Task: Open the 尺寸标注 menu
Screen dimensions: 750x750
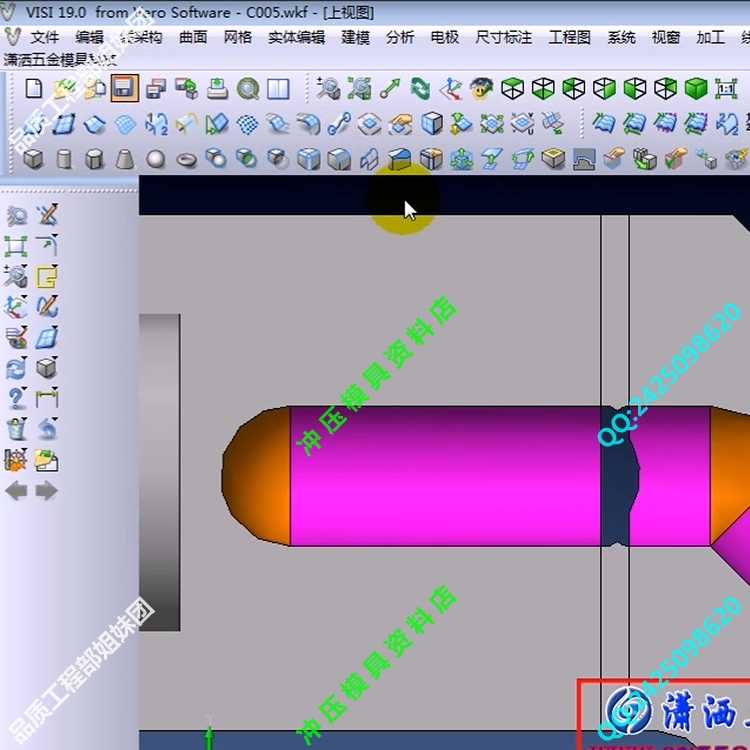Action: coord(504,37)
